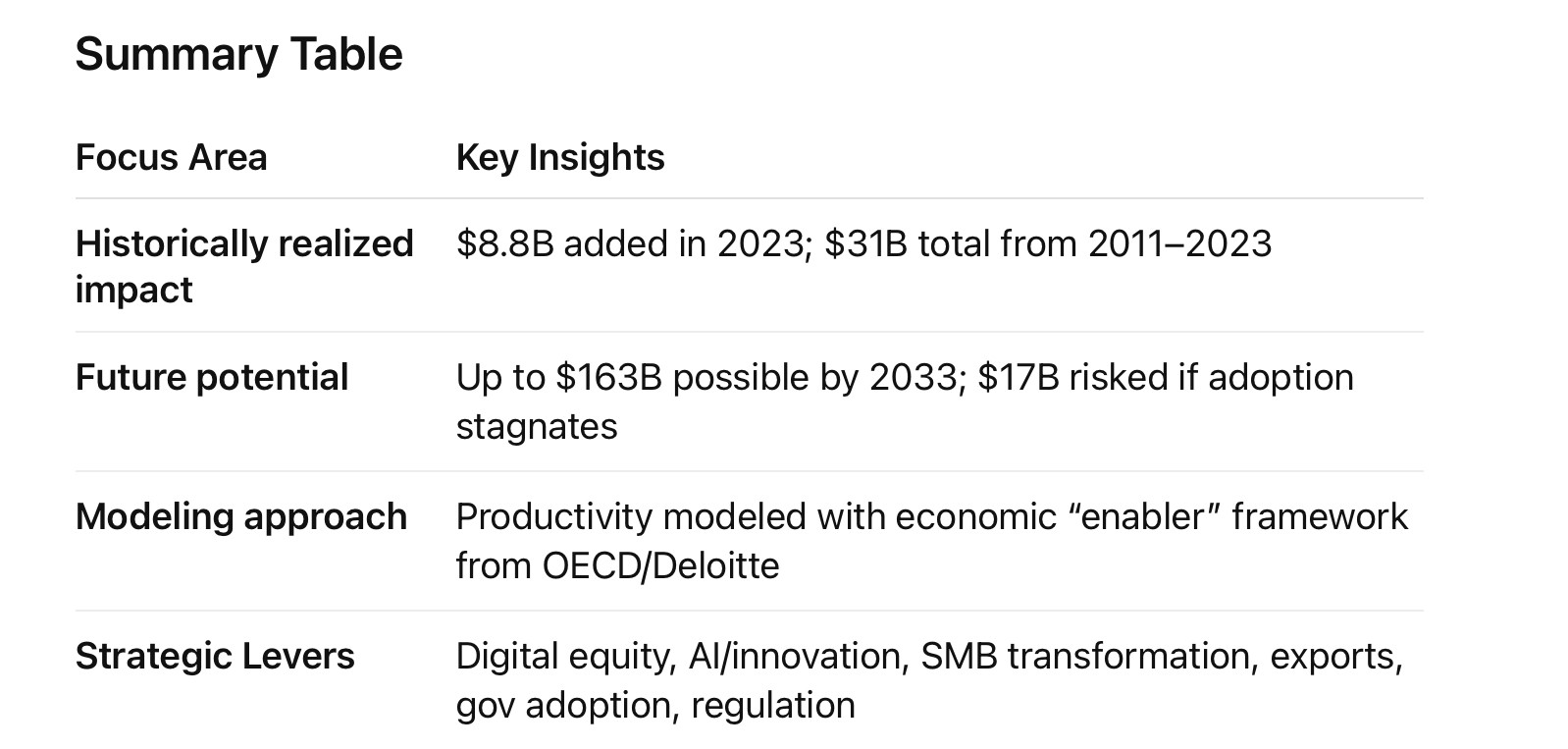The height and width of the screenshot is (749, 1568).
Task: Click the "$31B total from 2011–2023" text
Action: (1048, 243)
